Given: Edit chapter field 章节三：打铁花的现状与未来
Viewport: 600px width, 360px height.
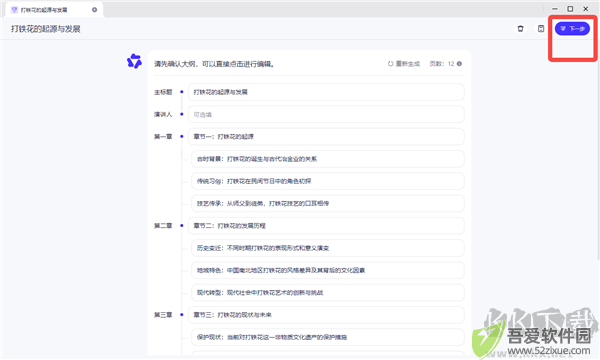Looking at the screenshot, I should click(326, 315).
